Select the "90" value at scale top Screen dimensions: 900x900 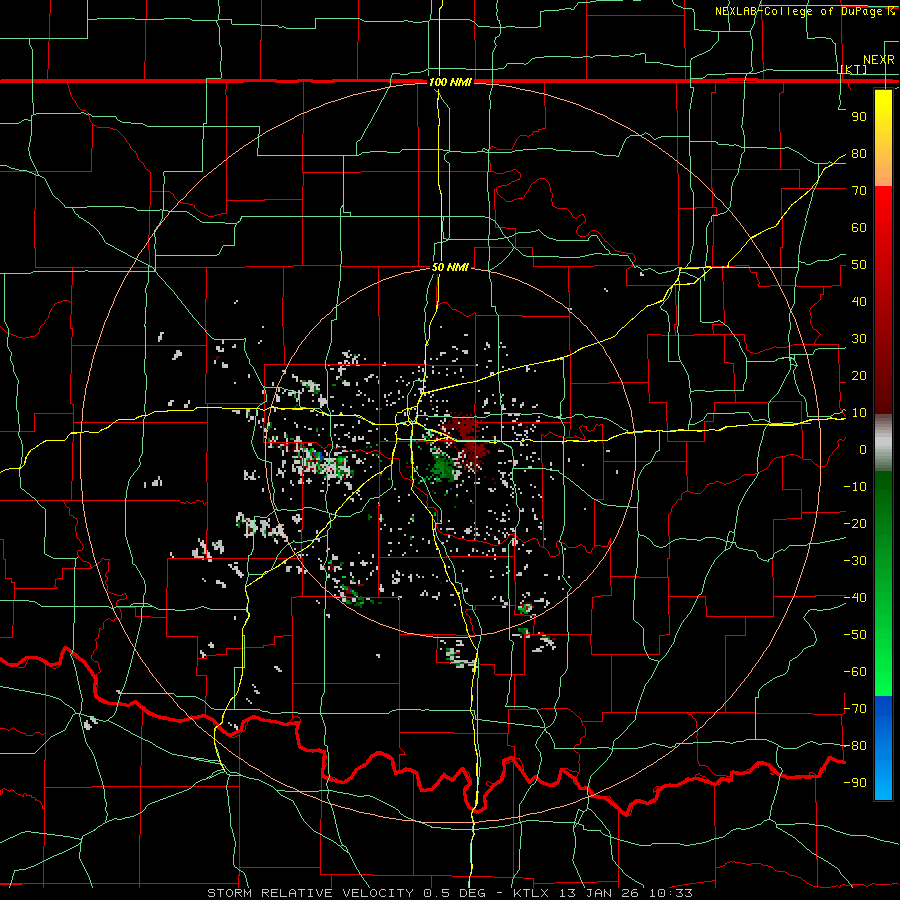859,117
